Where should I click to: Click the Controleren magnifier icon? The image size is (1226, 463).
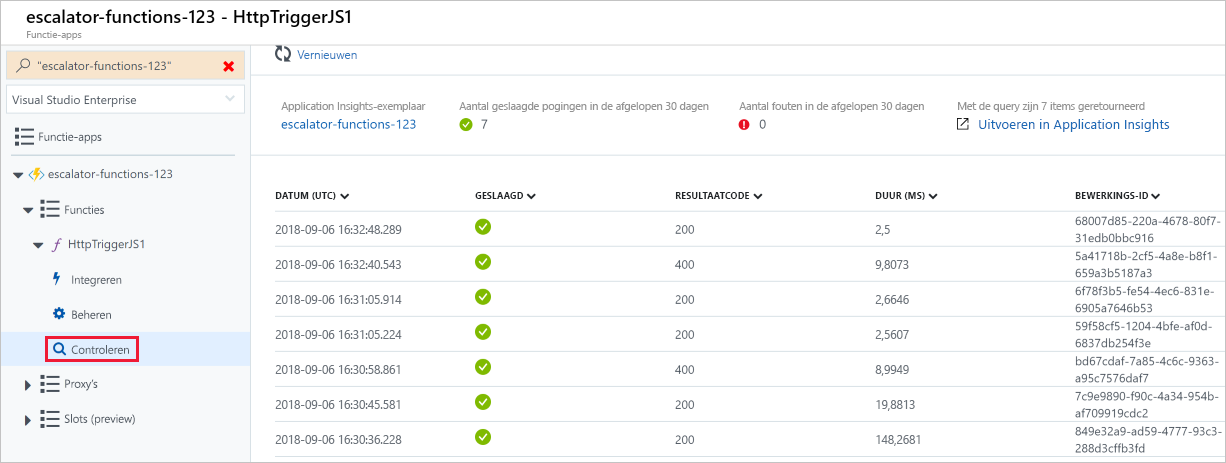point(59,349)
